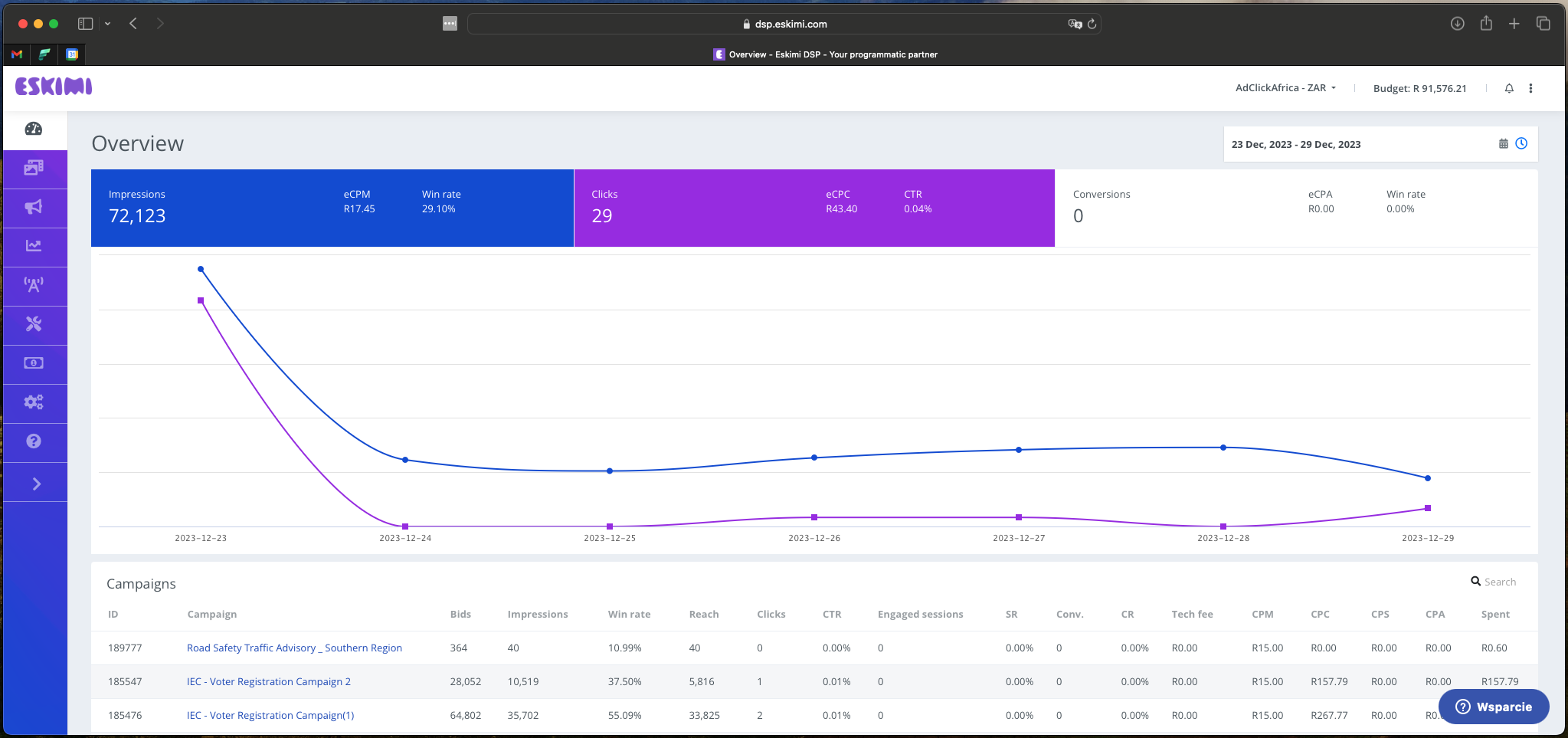The image size is (1568, 738).
Task: Open the antenna broadcast section in sidebar
Action: pos(34,286)
